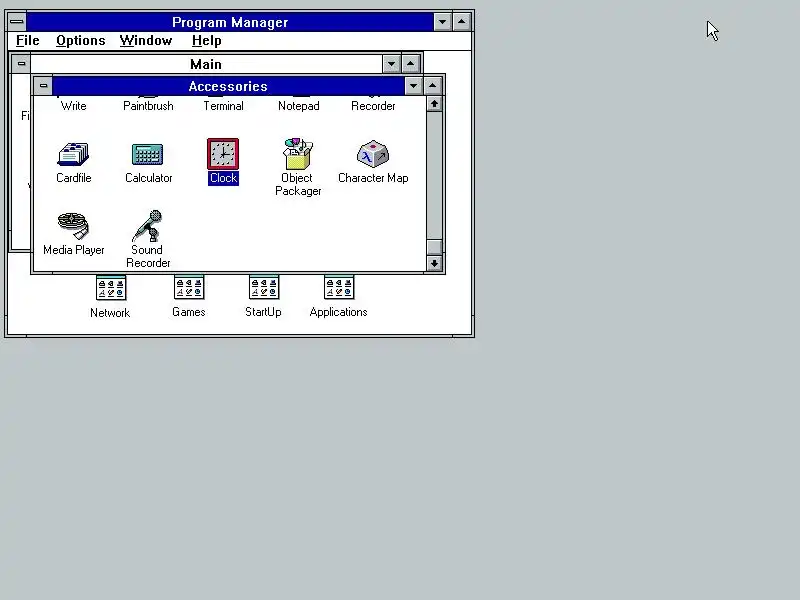Click the scroll up arrow in Accessories
Viewport: 800px width, 600px height.
click(434, 104)
